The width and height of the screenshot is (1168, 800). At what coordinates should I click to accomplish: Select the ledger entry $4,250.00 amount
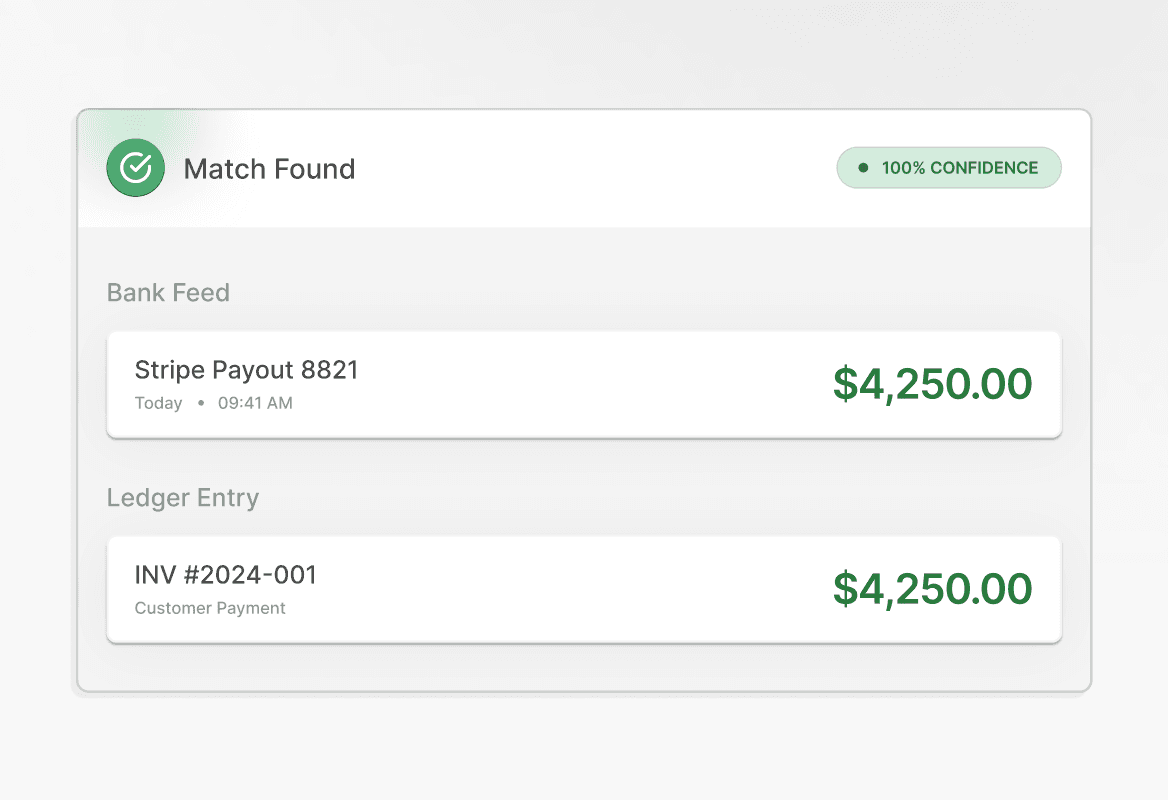(x=932, y=589)
